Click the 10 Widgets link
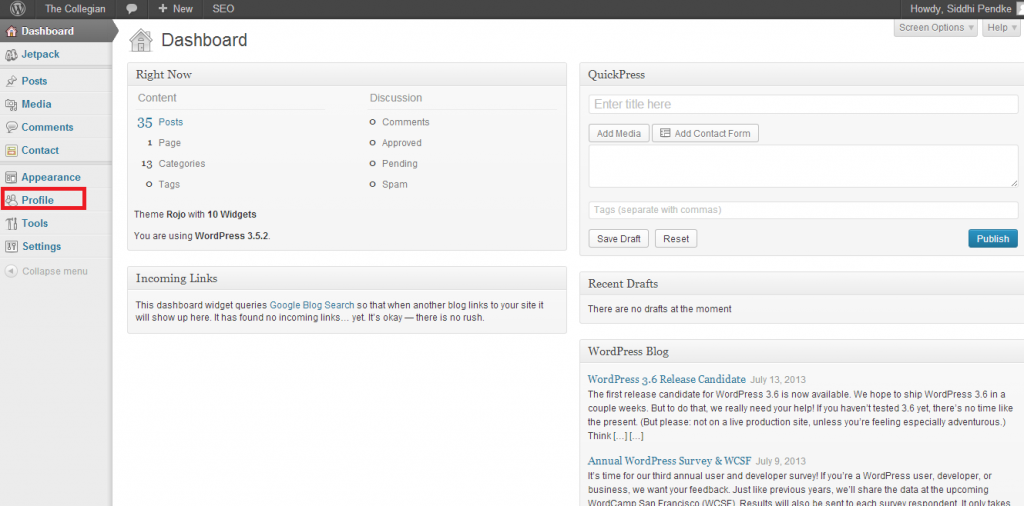 click(232, 214)
